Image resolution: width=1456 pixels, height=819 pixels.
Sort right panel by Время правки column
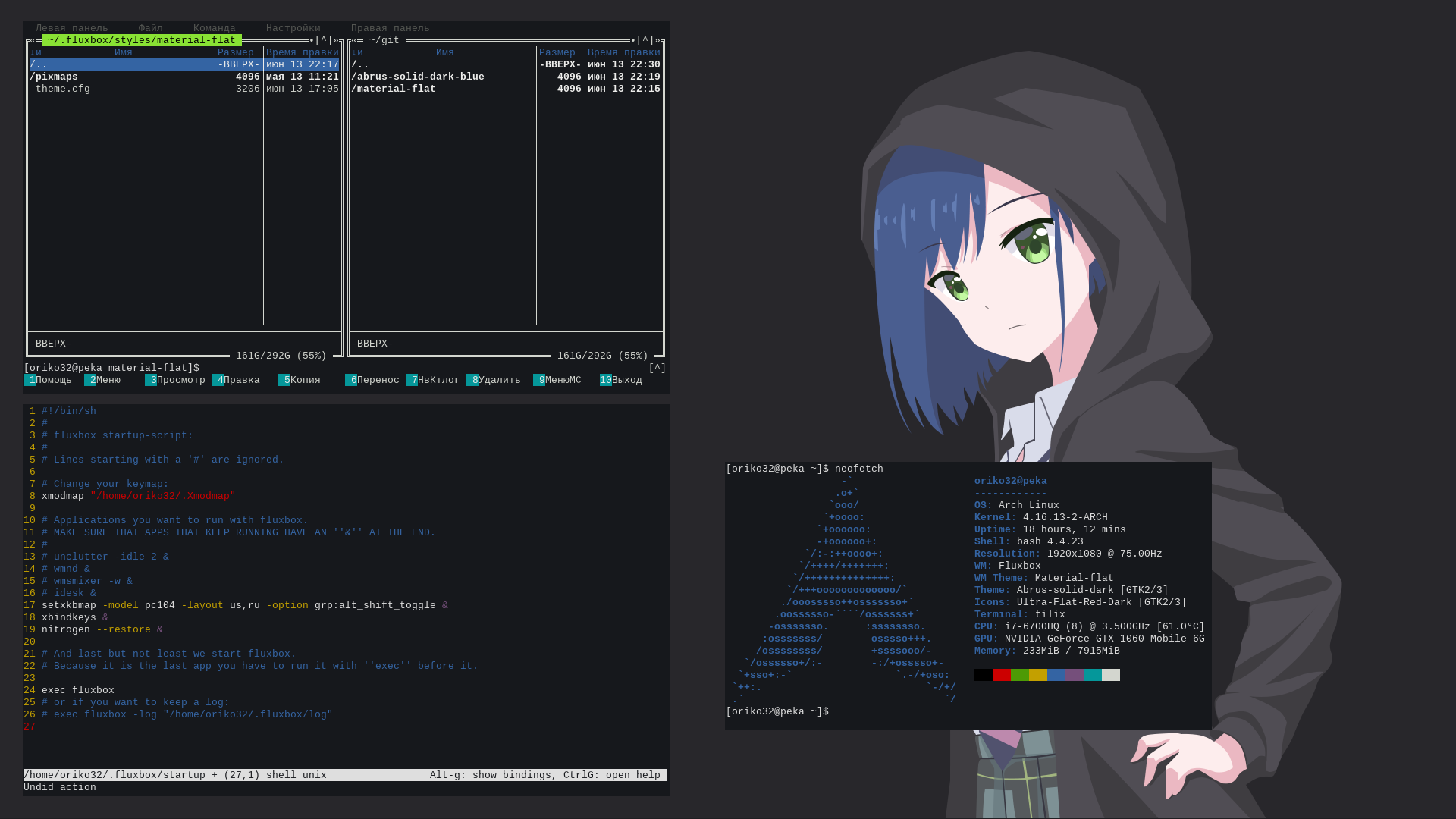point(624,52)
